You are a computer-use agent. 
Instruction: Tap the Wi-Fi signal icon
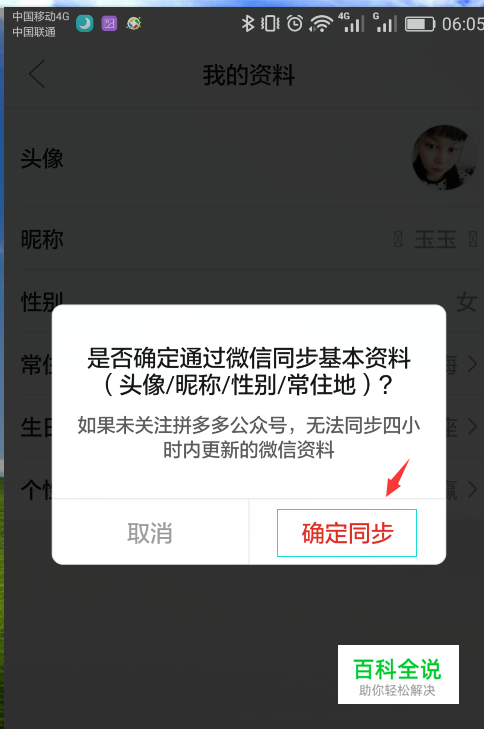[321, 23]
